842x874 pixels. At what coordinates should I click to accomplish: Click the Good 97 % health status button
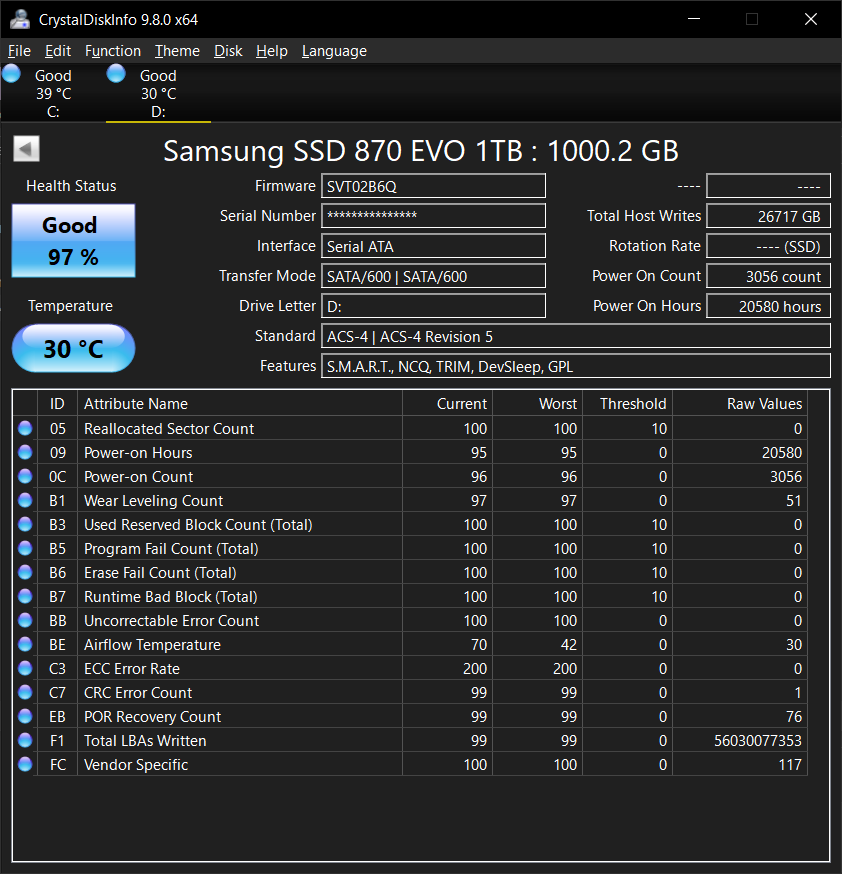pyautogui.click(x=74, y=240)
